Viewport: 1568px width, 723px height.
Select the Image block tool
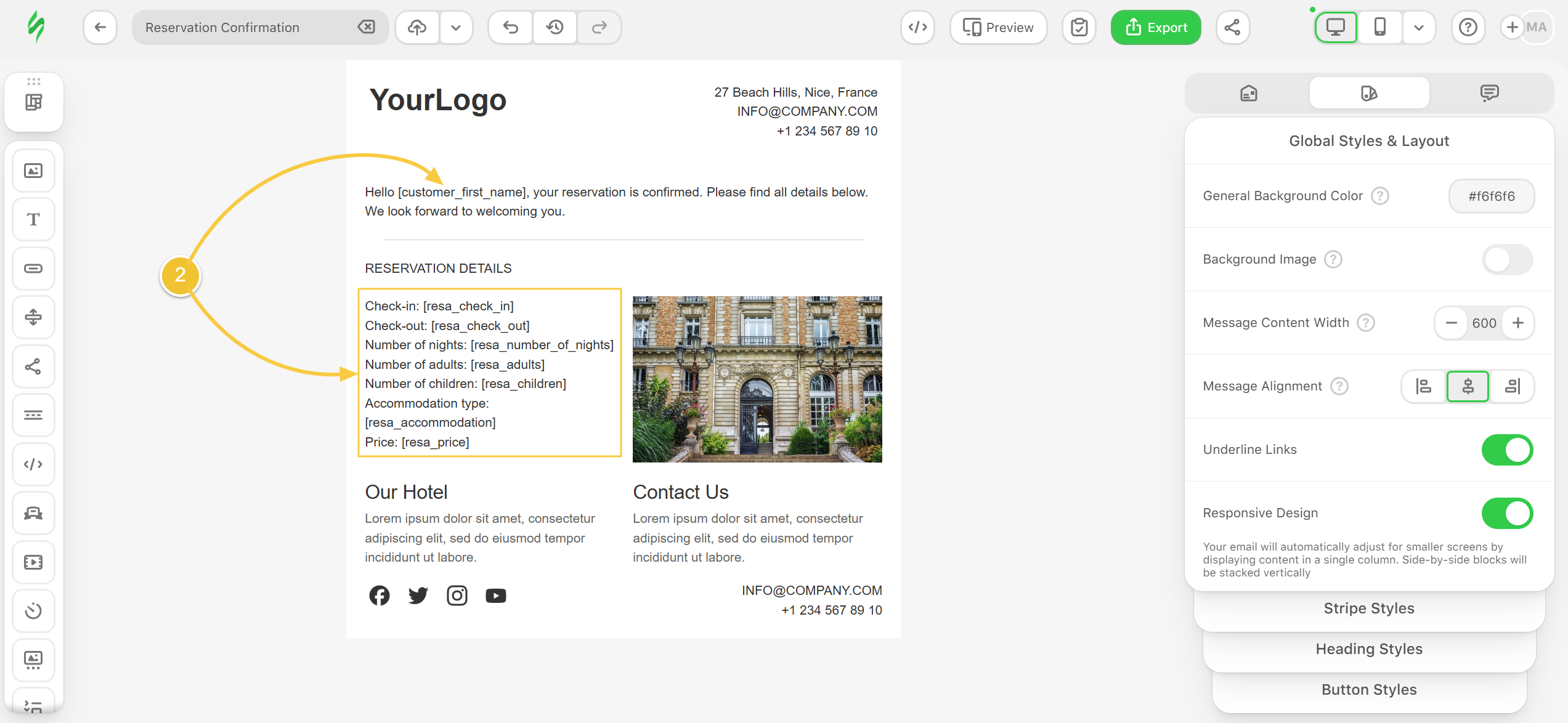tap(34, 171)
